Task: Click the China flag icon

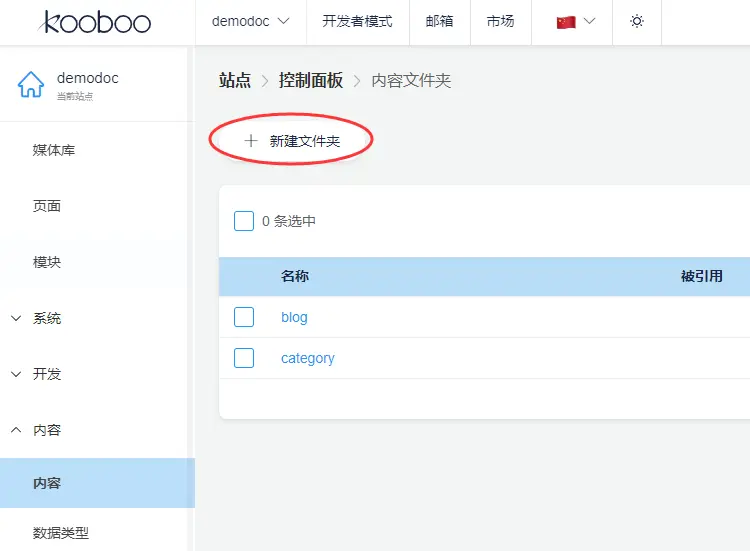Action: point(566,22)
